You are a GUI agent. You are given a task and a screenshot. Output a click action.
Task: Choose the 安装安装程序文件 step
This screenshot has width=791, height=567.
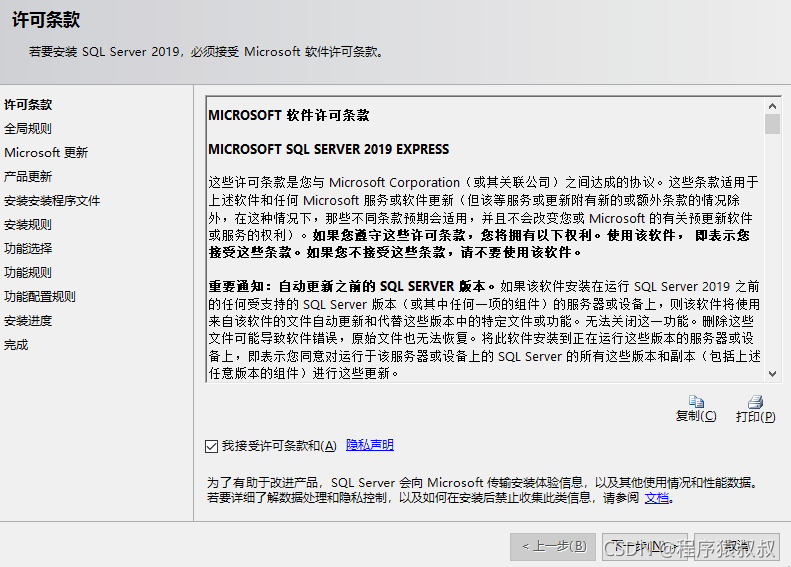coord(52,201)
